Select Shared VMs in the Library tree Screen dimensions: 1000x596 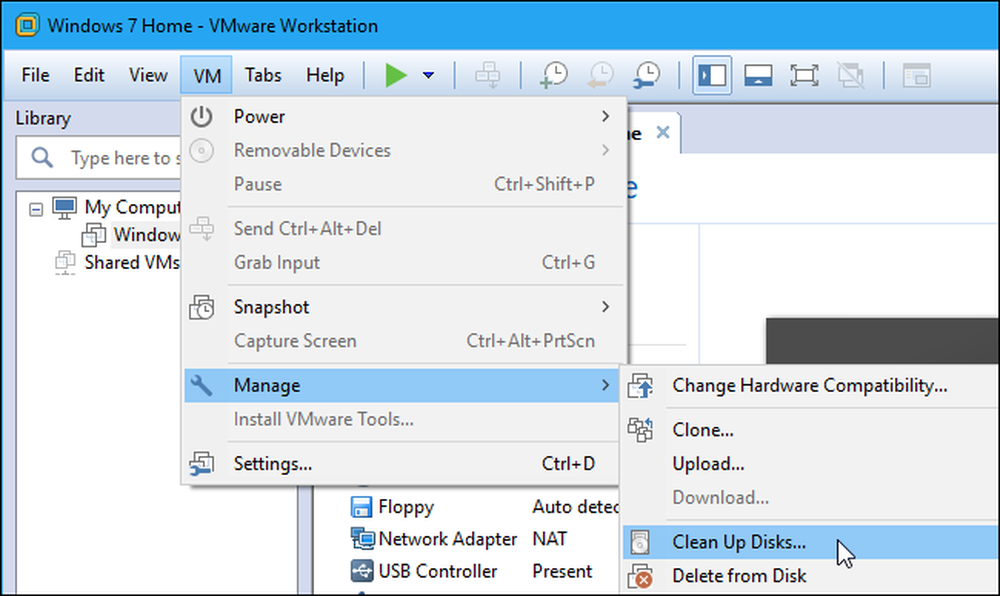(x=132, y=263)
